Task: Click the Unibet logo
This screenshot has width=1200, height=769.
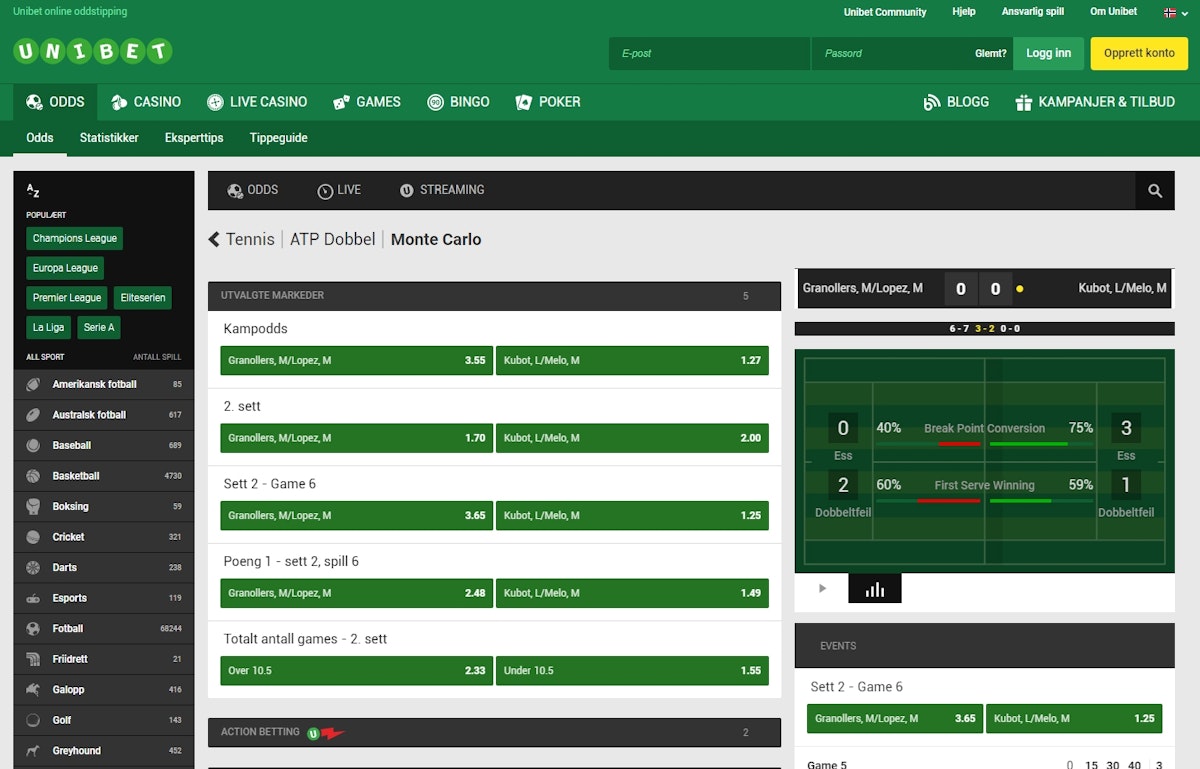Action: 93,52
